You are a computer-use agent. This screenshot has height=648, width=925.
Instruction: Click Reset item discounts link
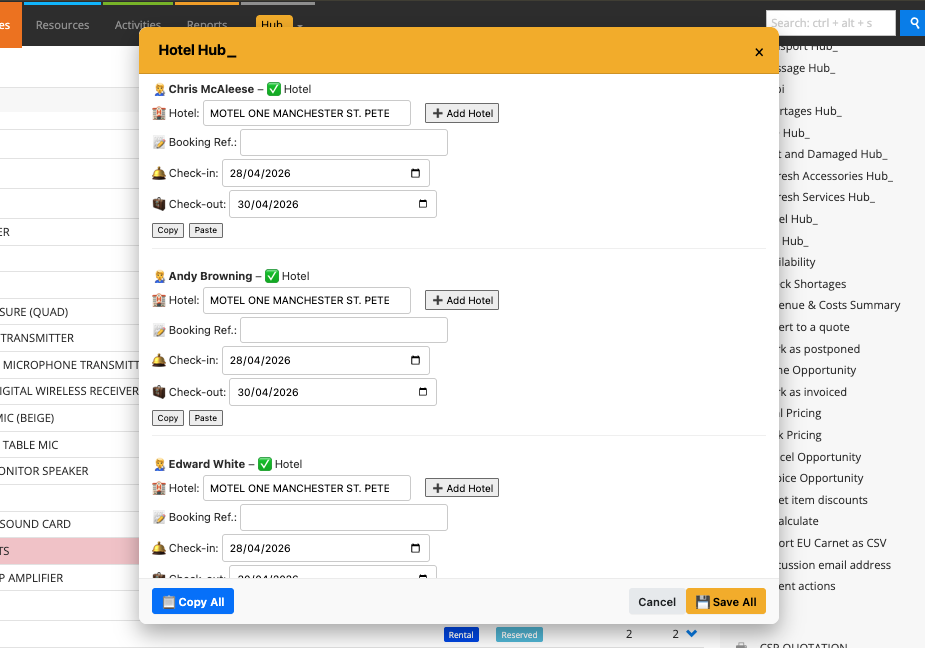coord(824,500)
